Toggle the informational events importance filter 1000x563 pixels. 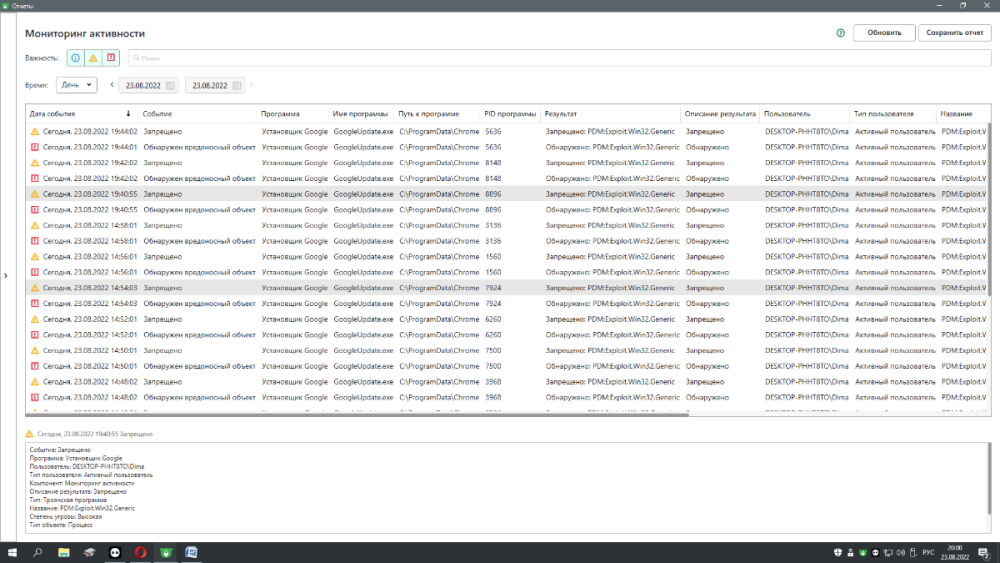click(x=76, y=58)
